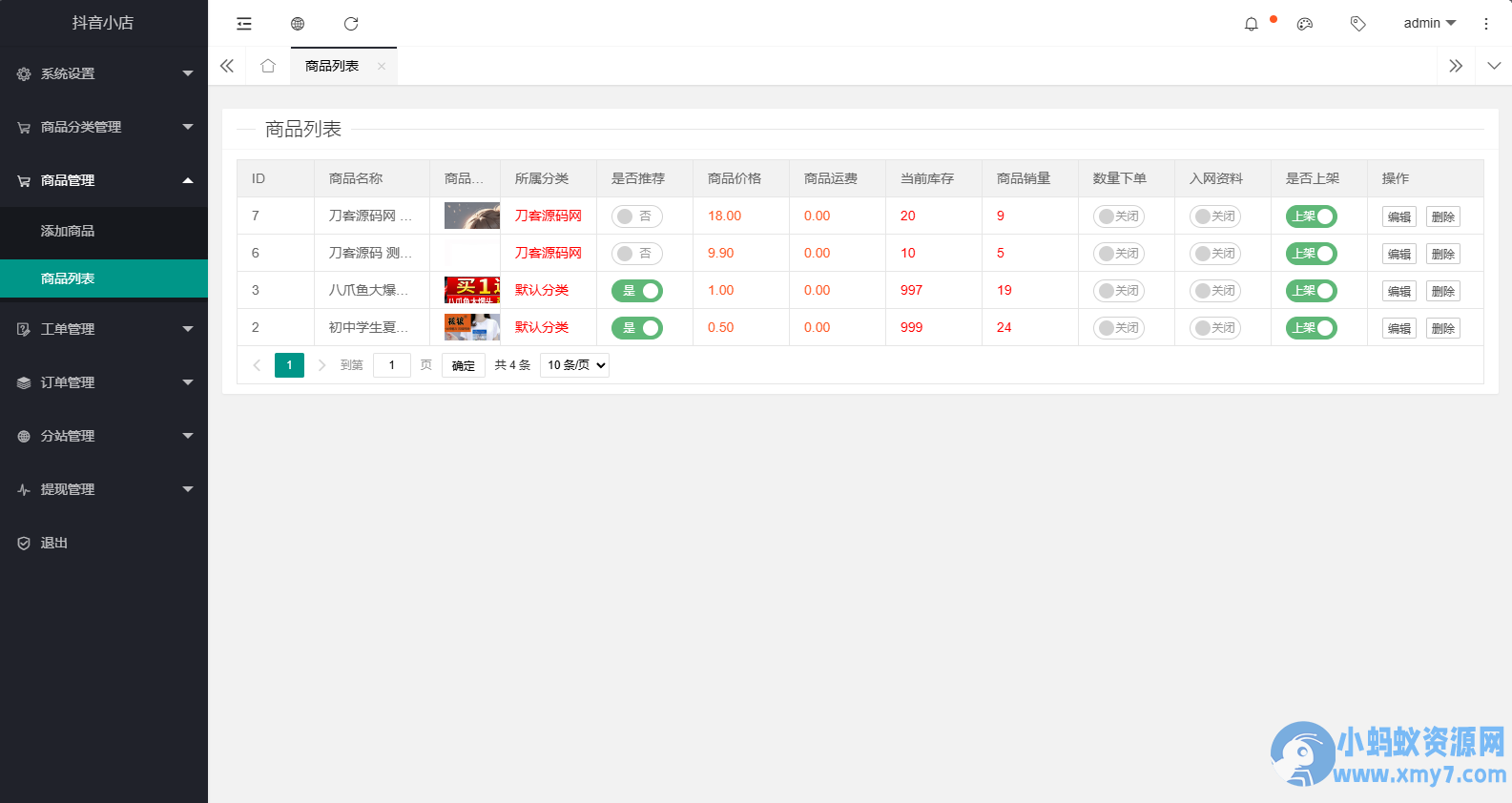The image size is (1512, 803).
Task: Select page 1 in pagination
Action: (289, 365)
